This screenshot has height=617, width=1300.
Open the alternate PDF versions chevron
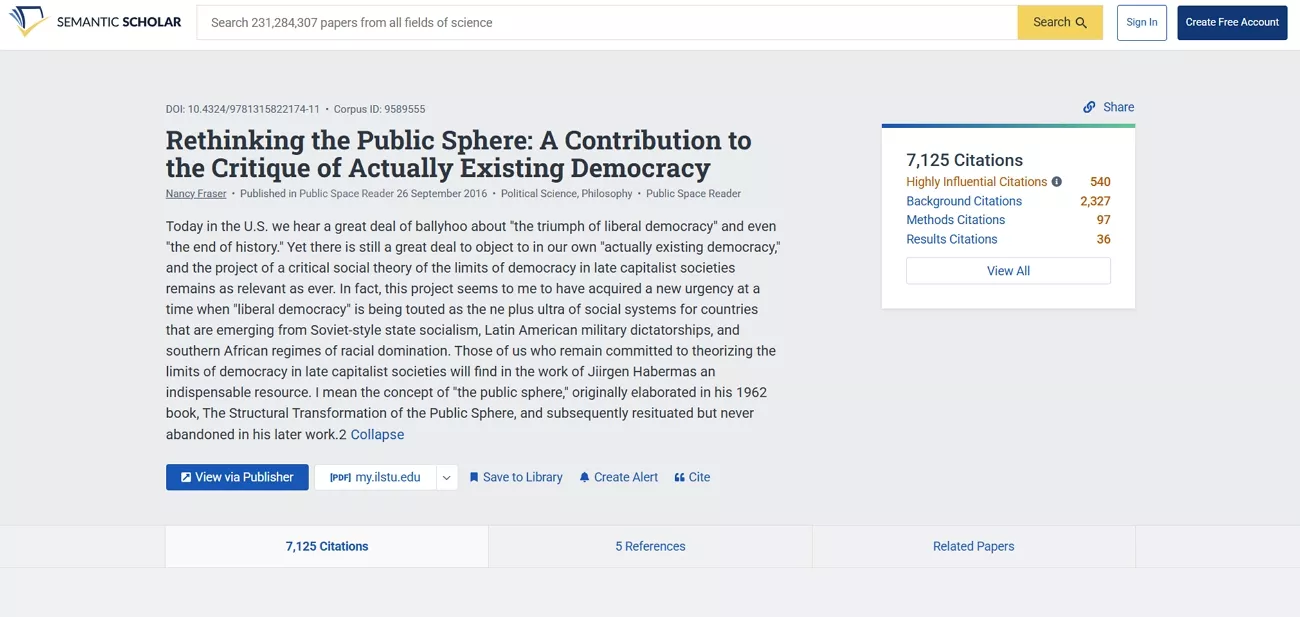tap(446, 477)
